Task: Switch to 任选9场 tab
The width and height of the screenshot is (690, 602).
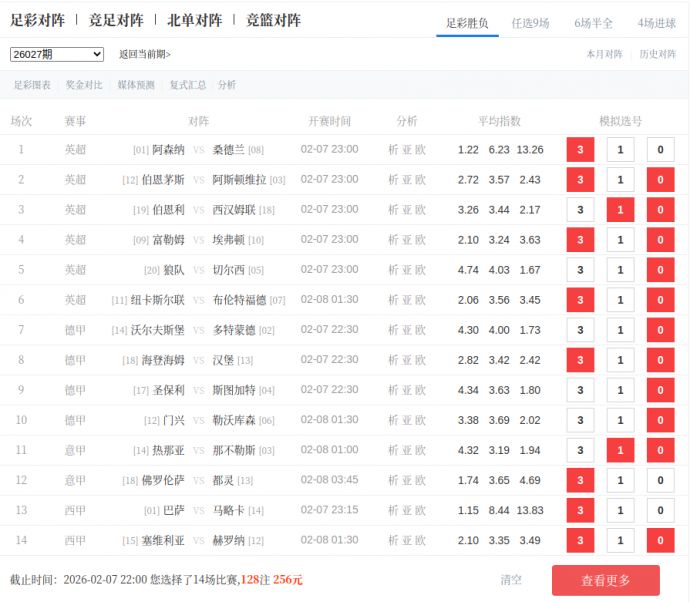Action: [530, 22]
